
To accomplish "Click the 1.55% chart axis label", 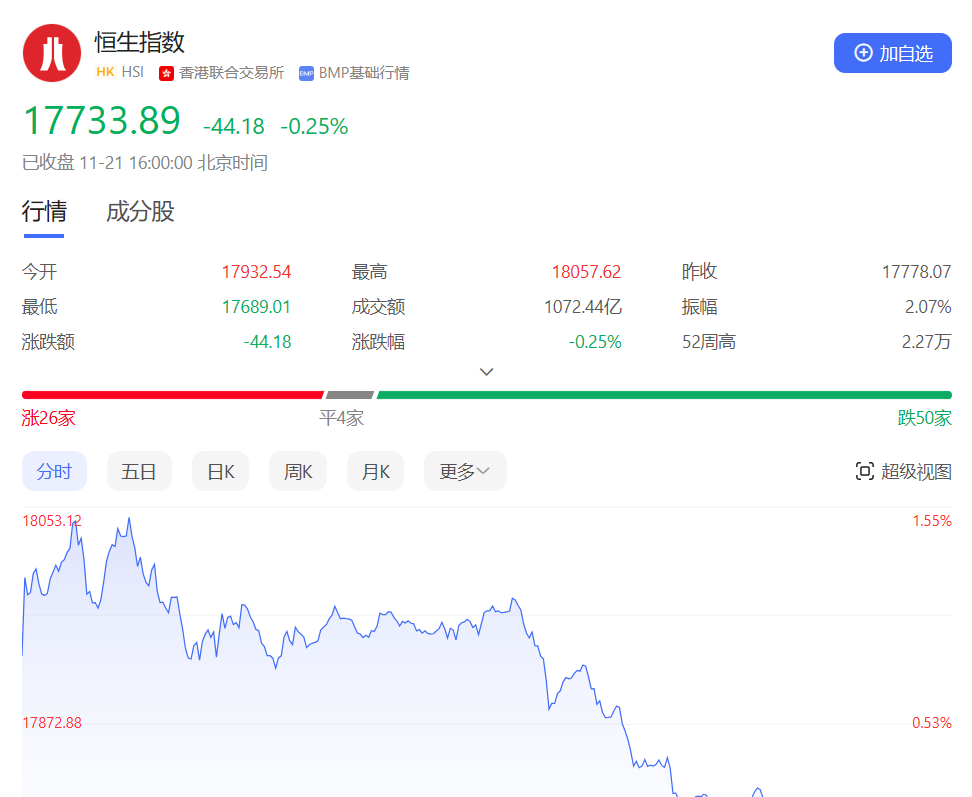I will coord(932,521).
